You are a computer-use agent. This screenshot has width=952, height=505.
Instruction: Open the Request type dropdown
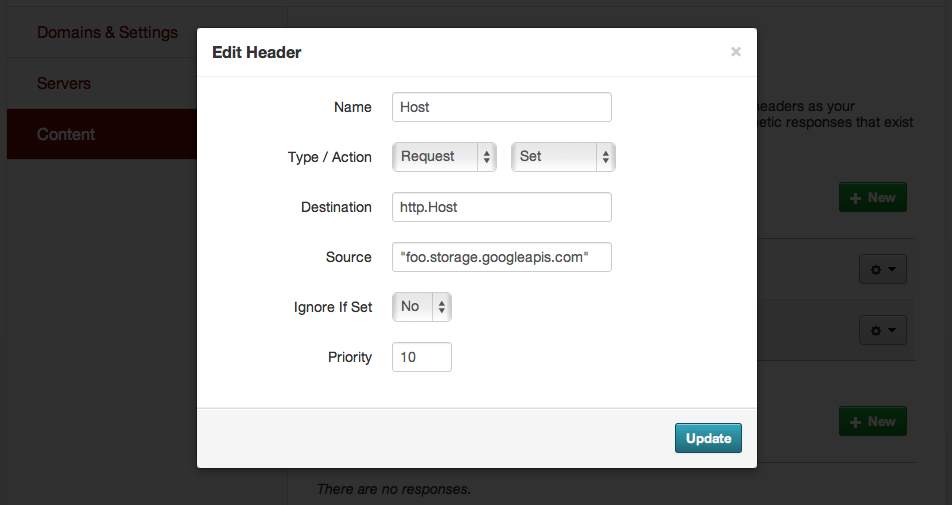(444, 157)
